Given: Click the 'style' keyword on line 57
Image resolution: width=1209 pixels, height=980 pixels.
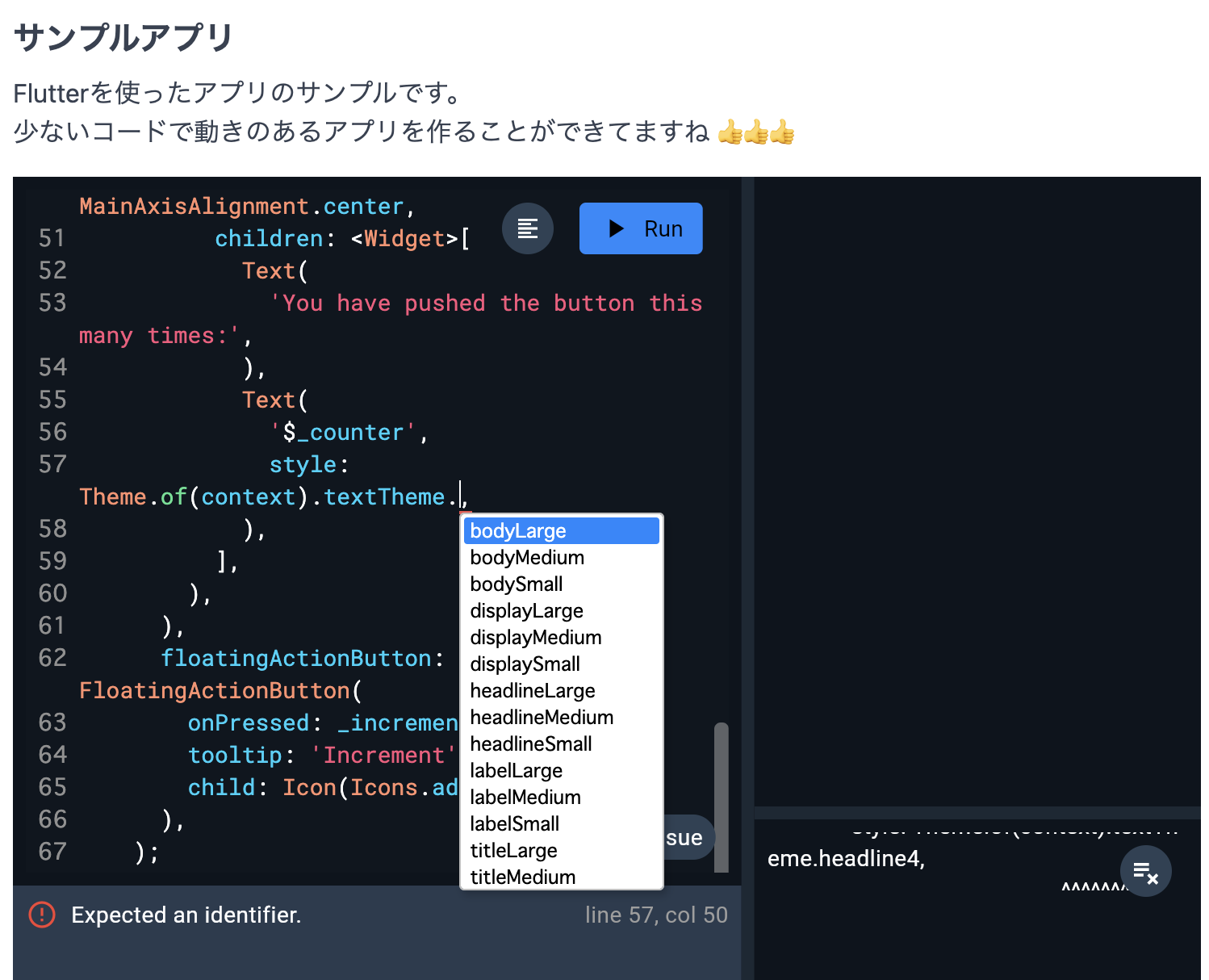Looking at the screenshot, I should [303, 465].
